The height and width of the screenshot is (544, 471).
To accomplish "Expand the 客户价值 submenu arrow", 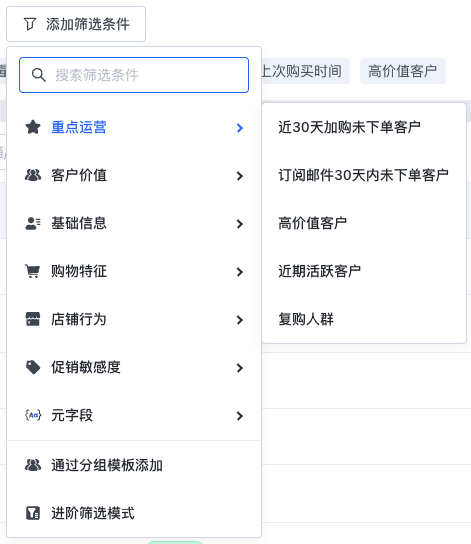I will pyautogui.click(x=240, y=176).
